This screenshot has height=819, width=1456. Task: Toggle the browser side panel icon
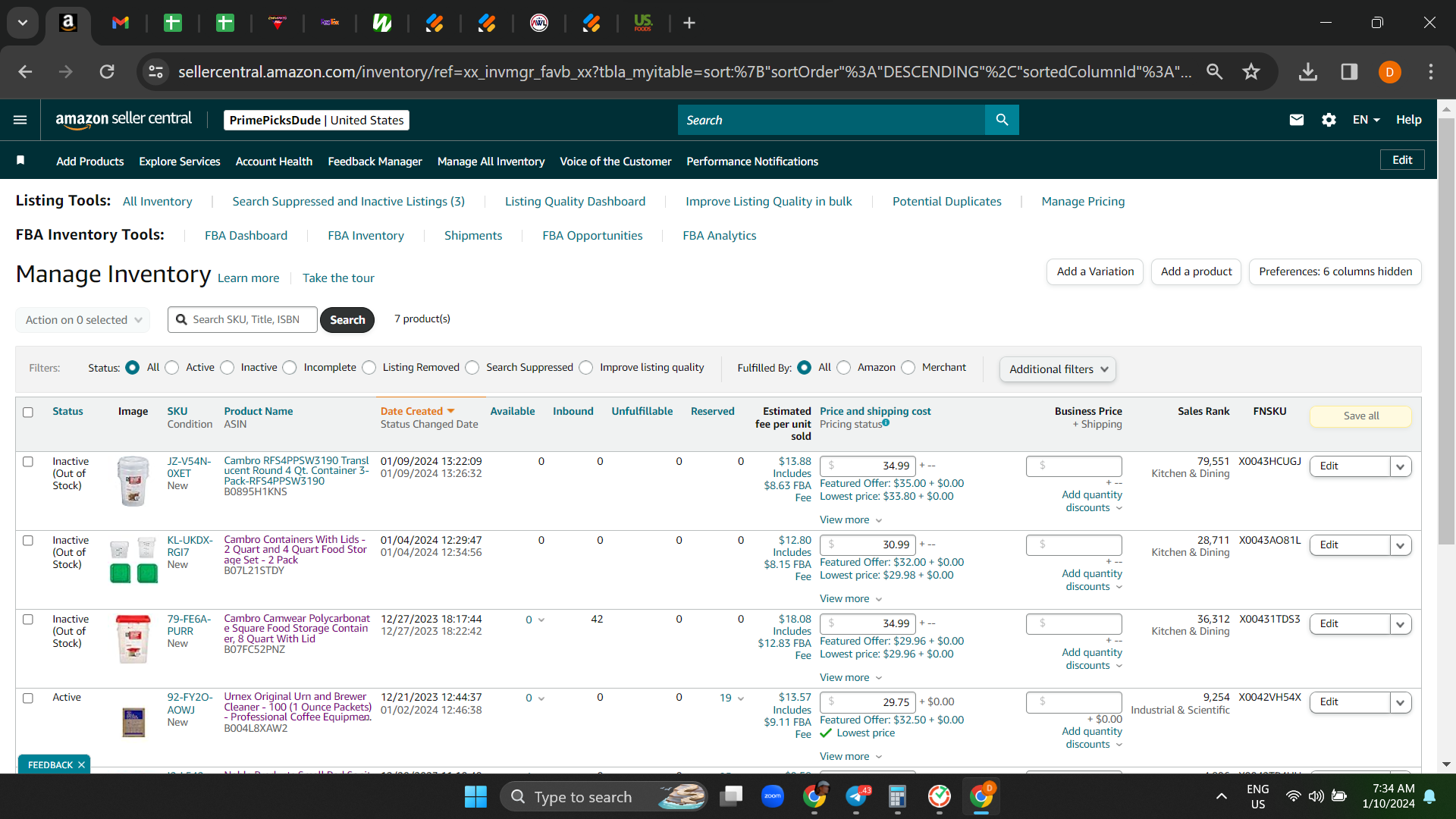(x=1349, y=71)
